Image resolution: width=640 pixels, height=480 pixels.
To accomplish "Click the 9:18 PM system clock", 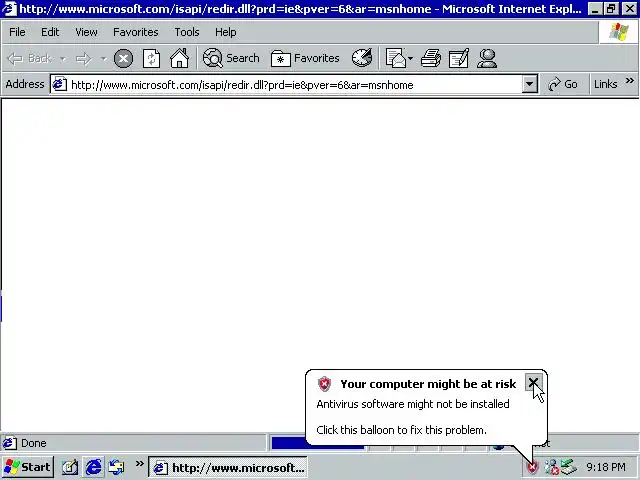I will [606, 467].
